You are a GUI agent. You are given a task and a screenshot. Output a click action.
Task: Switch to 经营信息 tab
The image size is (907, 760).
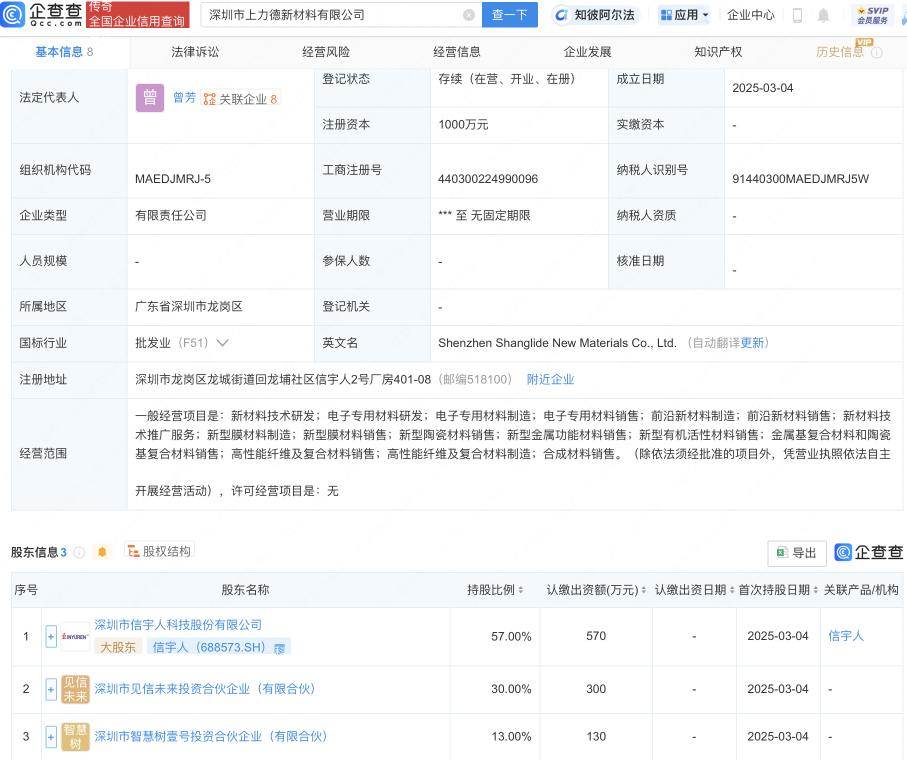[x=456, y=52]
